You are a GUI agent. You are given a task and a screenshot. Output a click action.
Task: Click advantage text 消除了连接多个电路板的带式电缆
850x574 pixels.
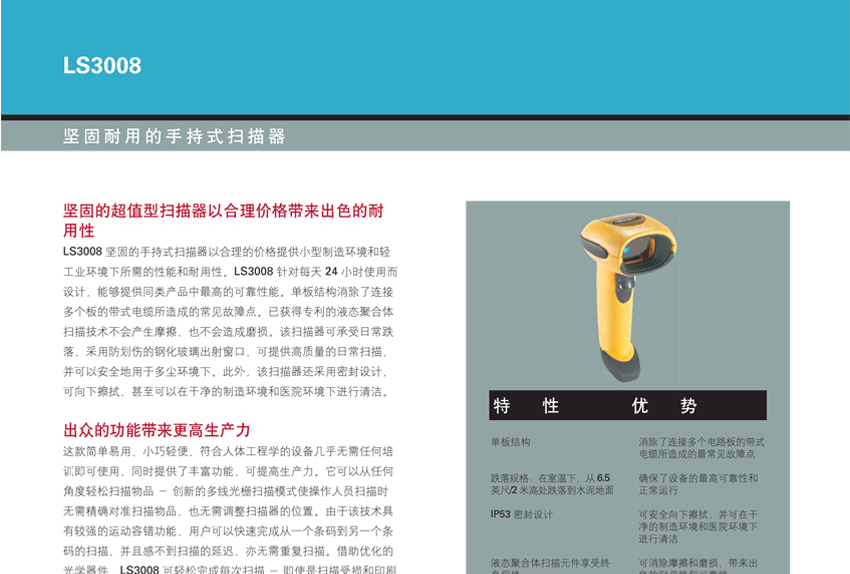701,448
